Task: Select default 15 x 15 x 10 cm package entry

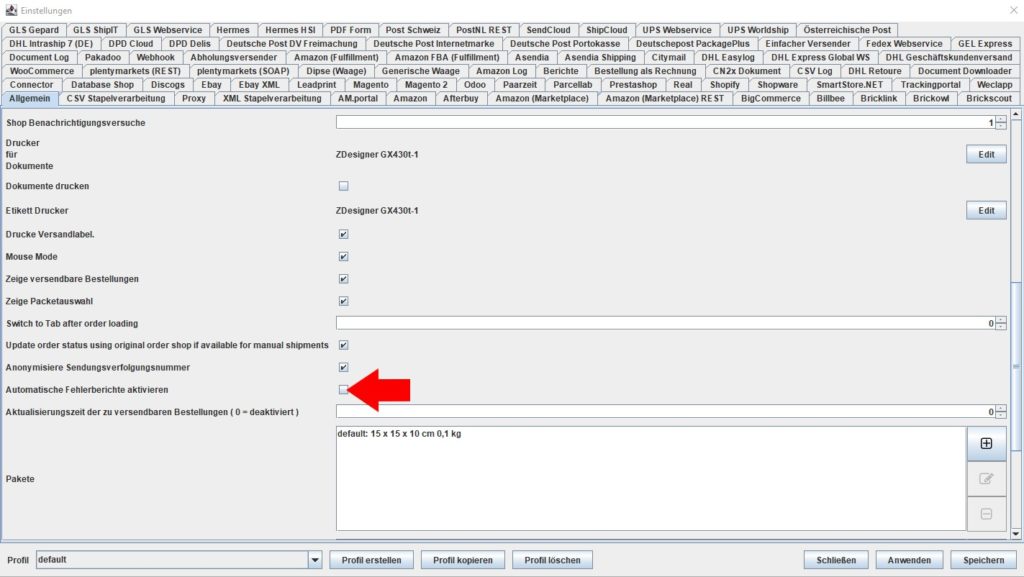Action: [399, 434]
